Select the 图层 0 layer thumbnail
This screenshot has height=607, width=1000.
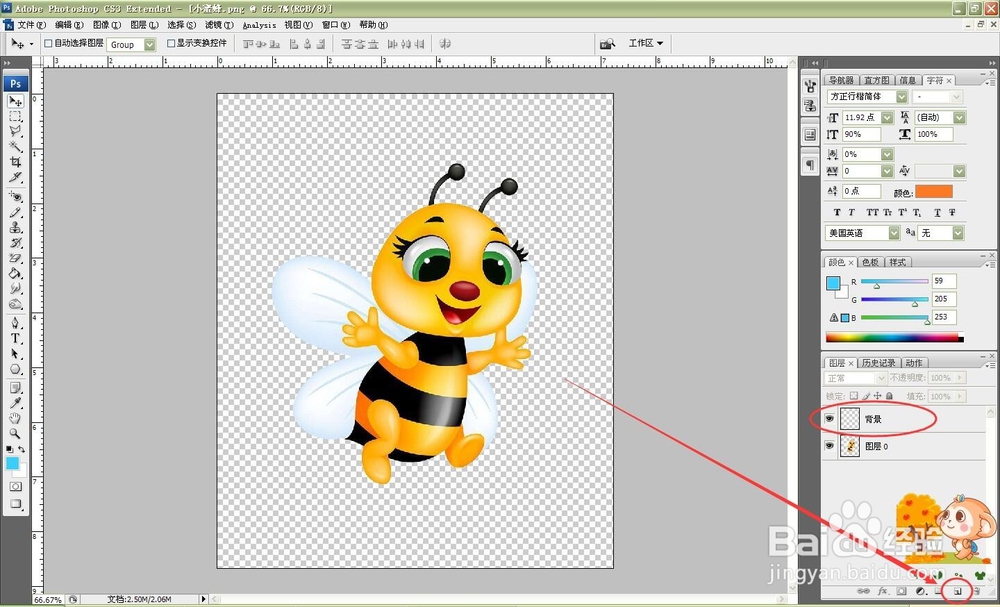pyautogui.click(x=850, y=446)
